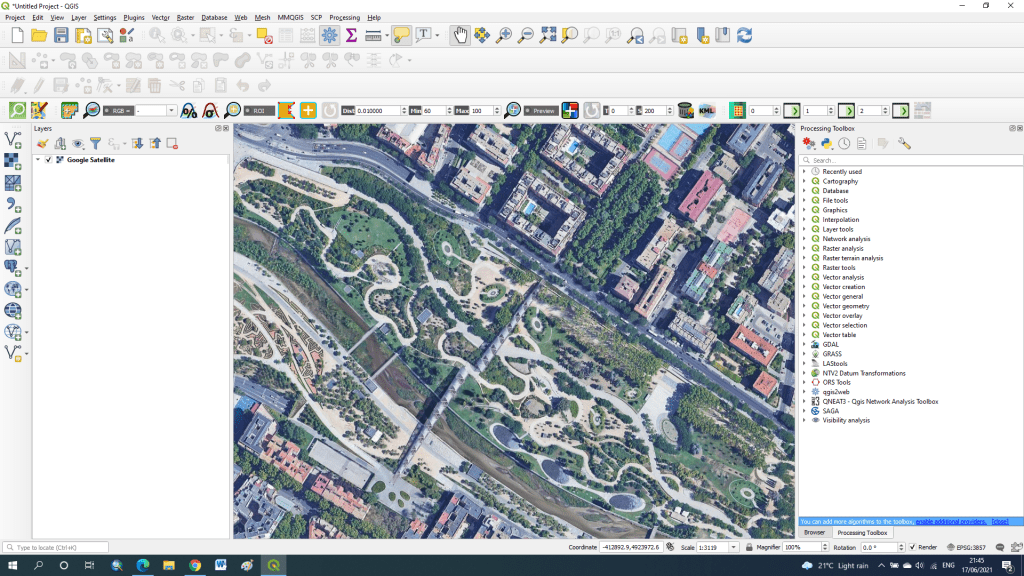Screen dimensions: 1024x576
Task: Switch to the Browser tab
Action: pos(815,533)
